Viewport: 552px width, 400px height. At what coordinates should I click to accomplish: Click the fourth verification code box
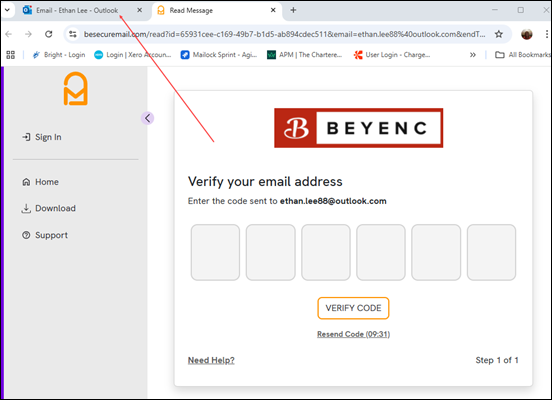[x=381, y=252]
